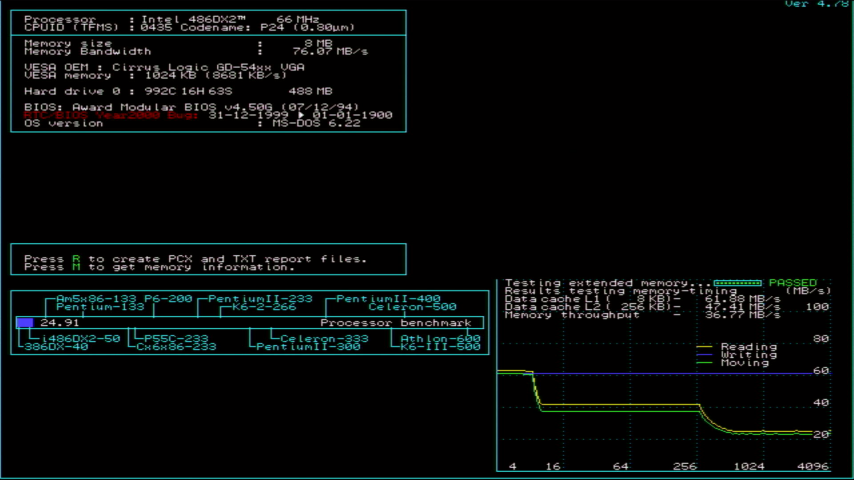The height and width of the screenshot is (480, 854).
Task: Select the Athlon-600 benchmark marker
Action: (441, 339)
